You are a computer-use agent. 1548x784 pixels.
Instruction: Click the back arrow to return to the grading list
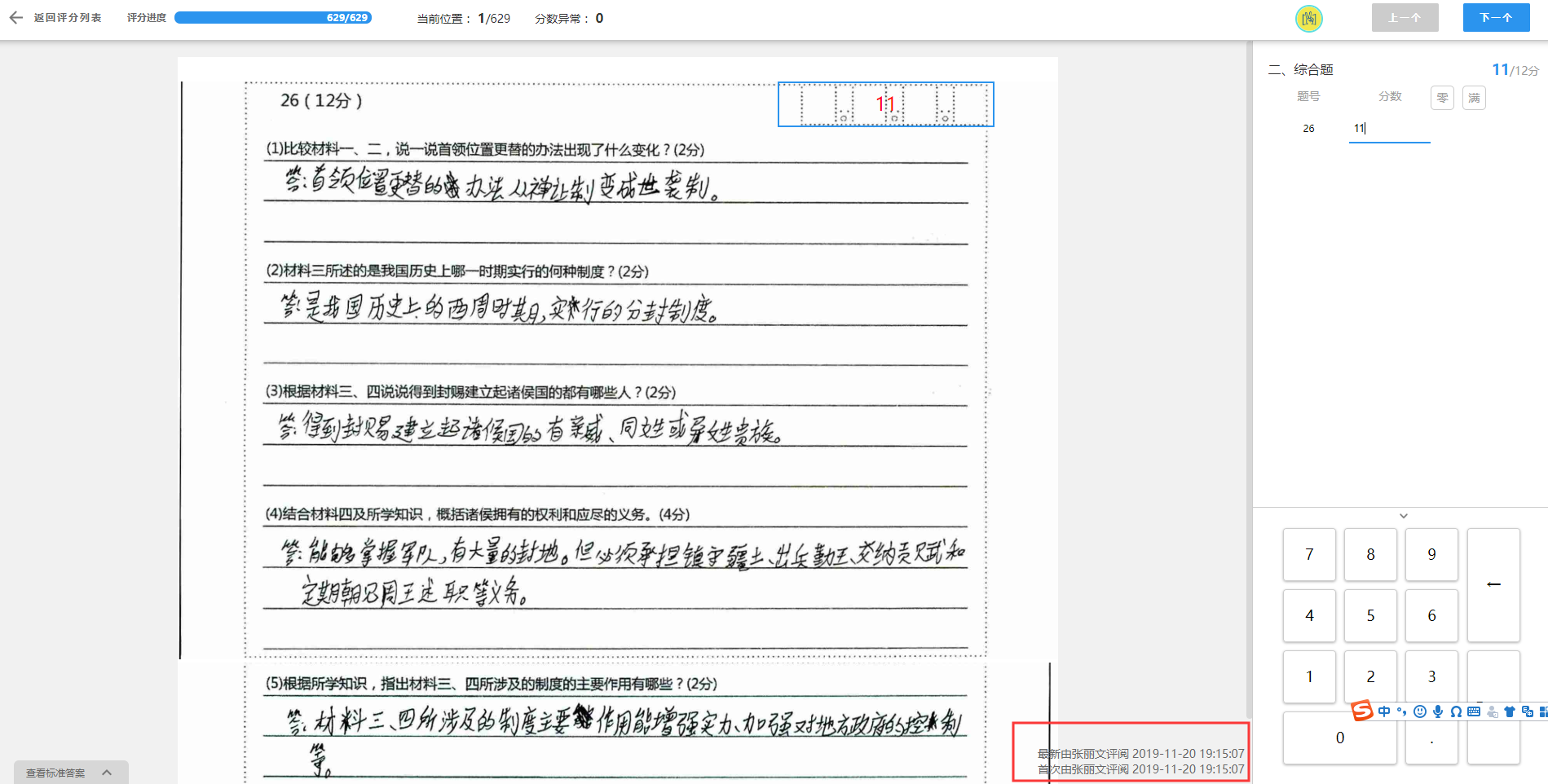click(15, 17)
